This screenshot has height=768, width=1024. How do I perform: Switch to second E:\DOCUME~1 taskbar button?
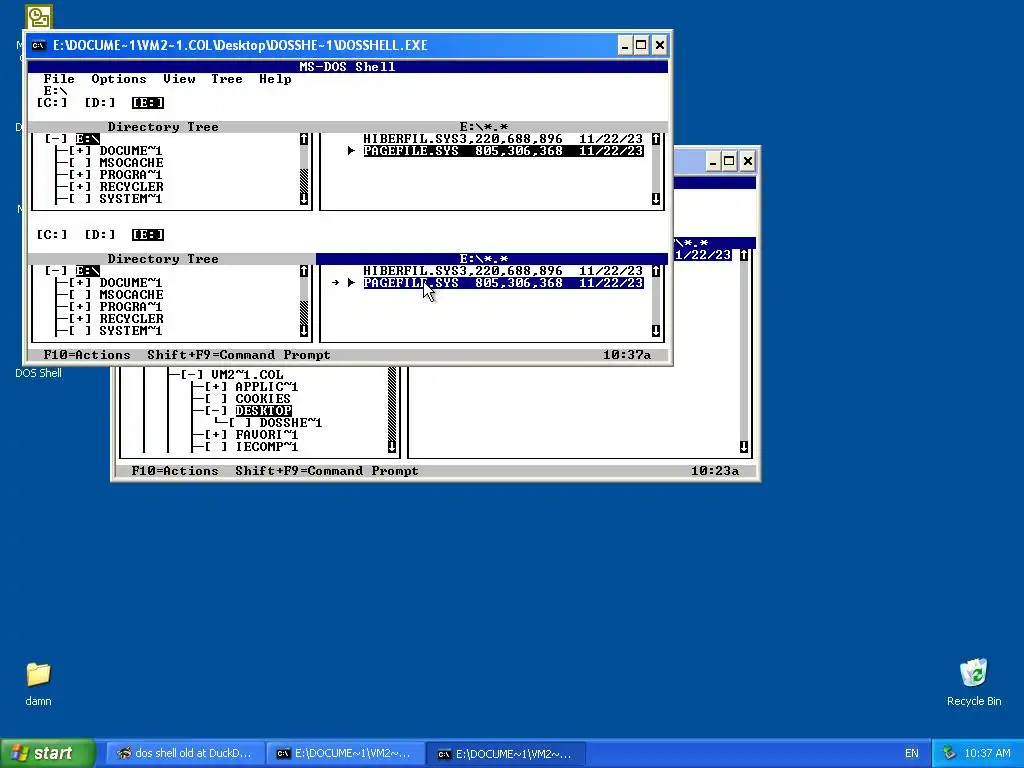[x=506, y=754]
